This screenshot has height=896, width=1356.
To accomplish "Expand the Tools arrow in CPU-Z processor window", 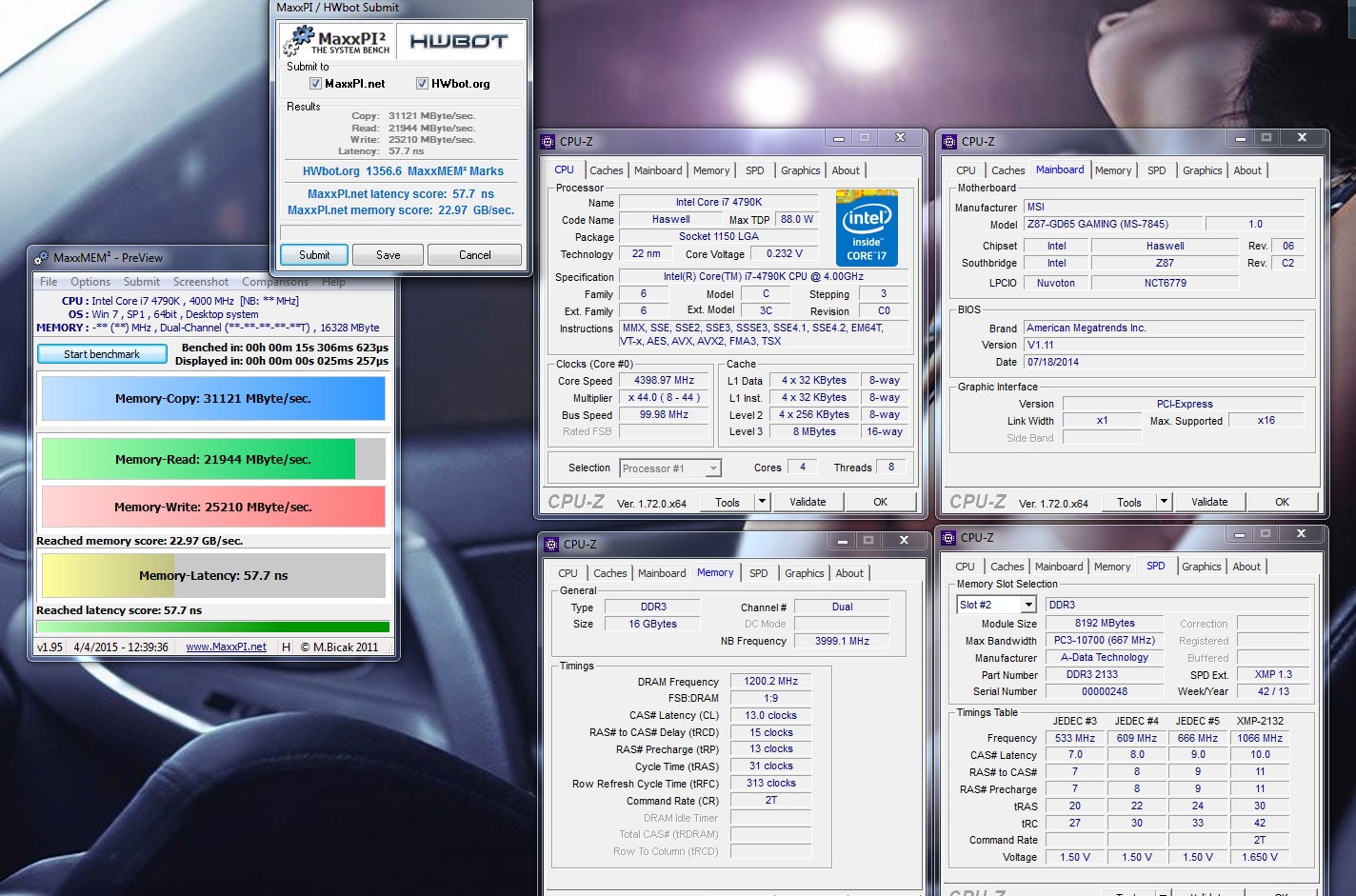I will 762,502.
